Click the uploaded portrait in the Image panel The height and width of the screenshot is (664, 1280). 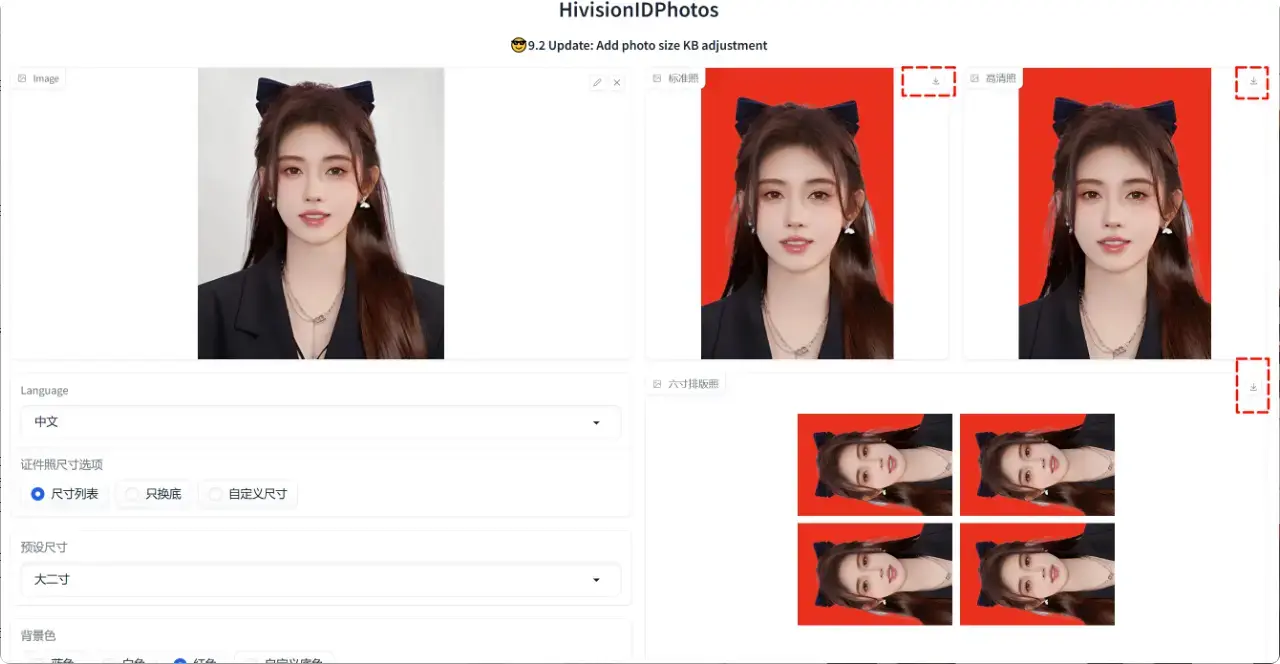pos(320,213)
